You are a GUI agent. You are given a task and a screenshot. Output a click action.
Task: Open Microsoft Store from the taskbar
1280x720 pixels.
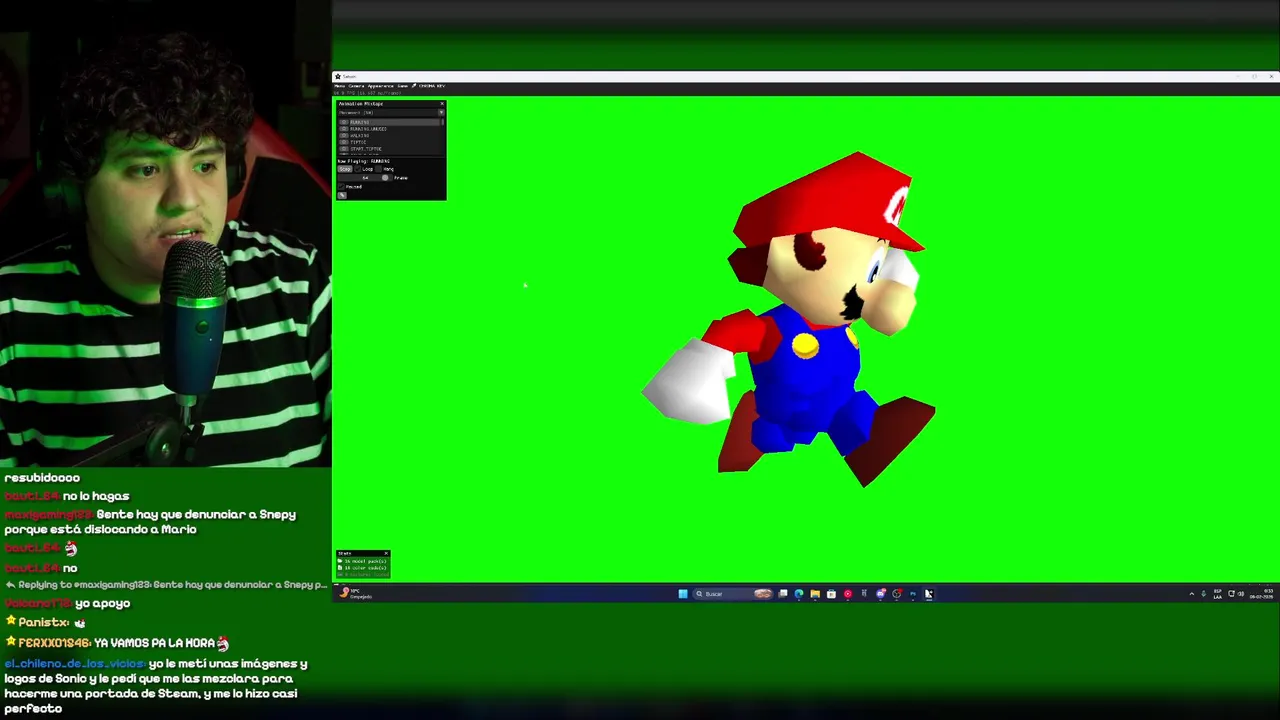coord(831,594)
